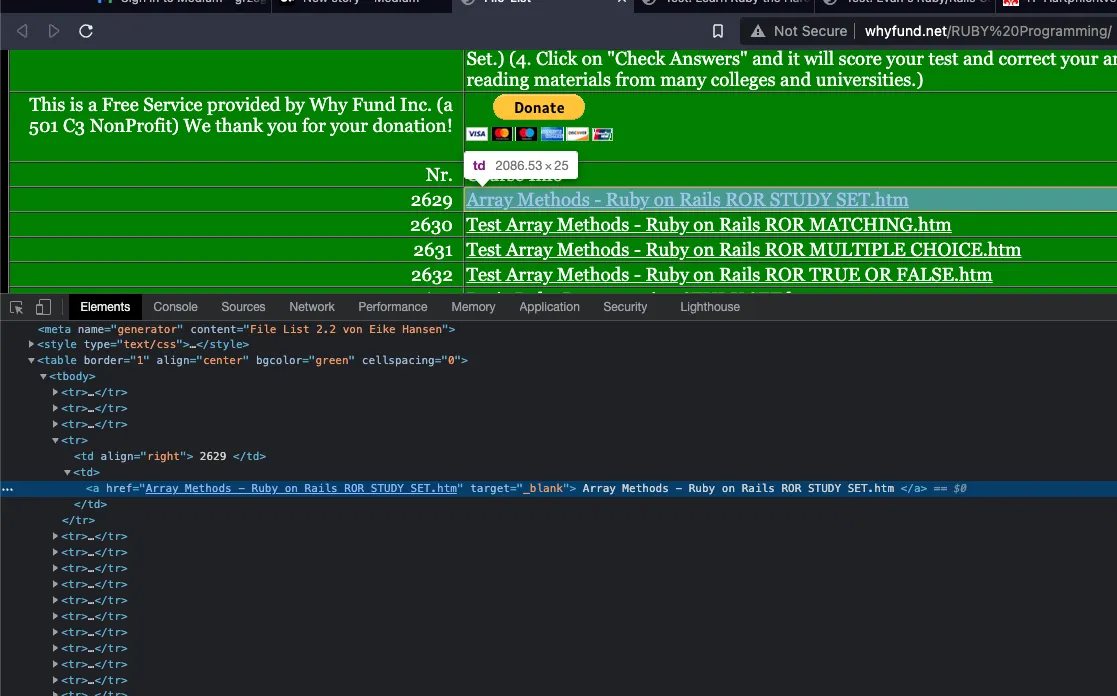Image resolution: width=1117 pixels, height=696 pixels.
Task: Click the bookmark icon in address bar
Action: (718, 31)
